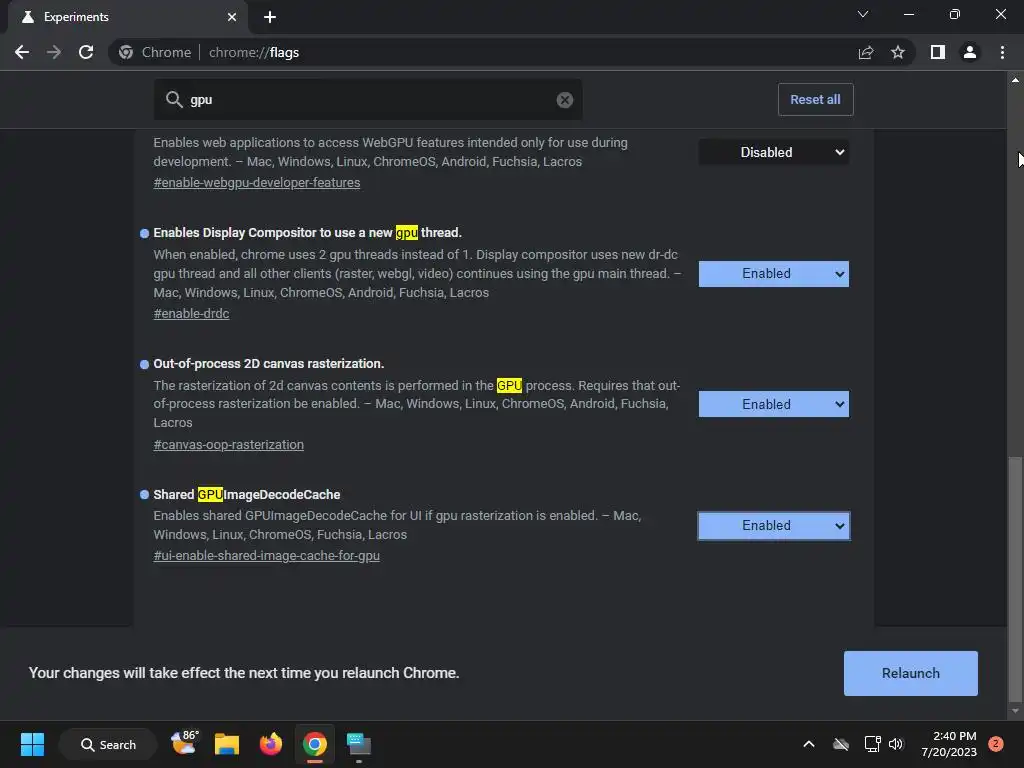Open the #enable-webgpu-developer-features link
Image resolution: width=1024 pixels, height=768 pixels.
click(257, 183)
